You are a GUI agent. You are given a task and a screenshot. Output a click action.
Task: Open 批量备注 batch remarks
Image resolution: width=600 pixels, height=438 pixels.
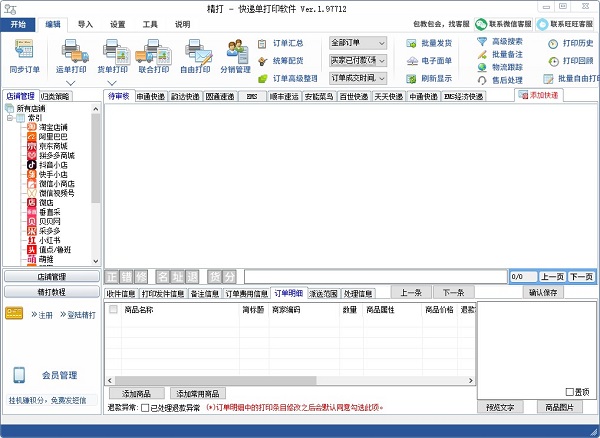tap(500, 54)
